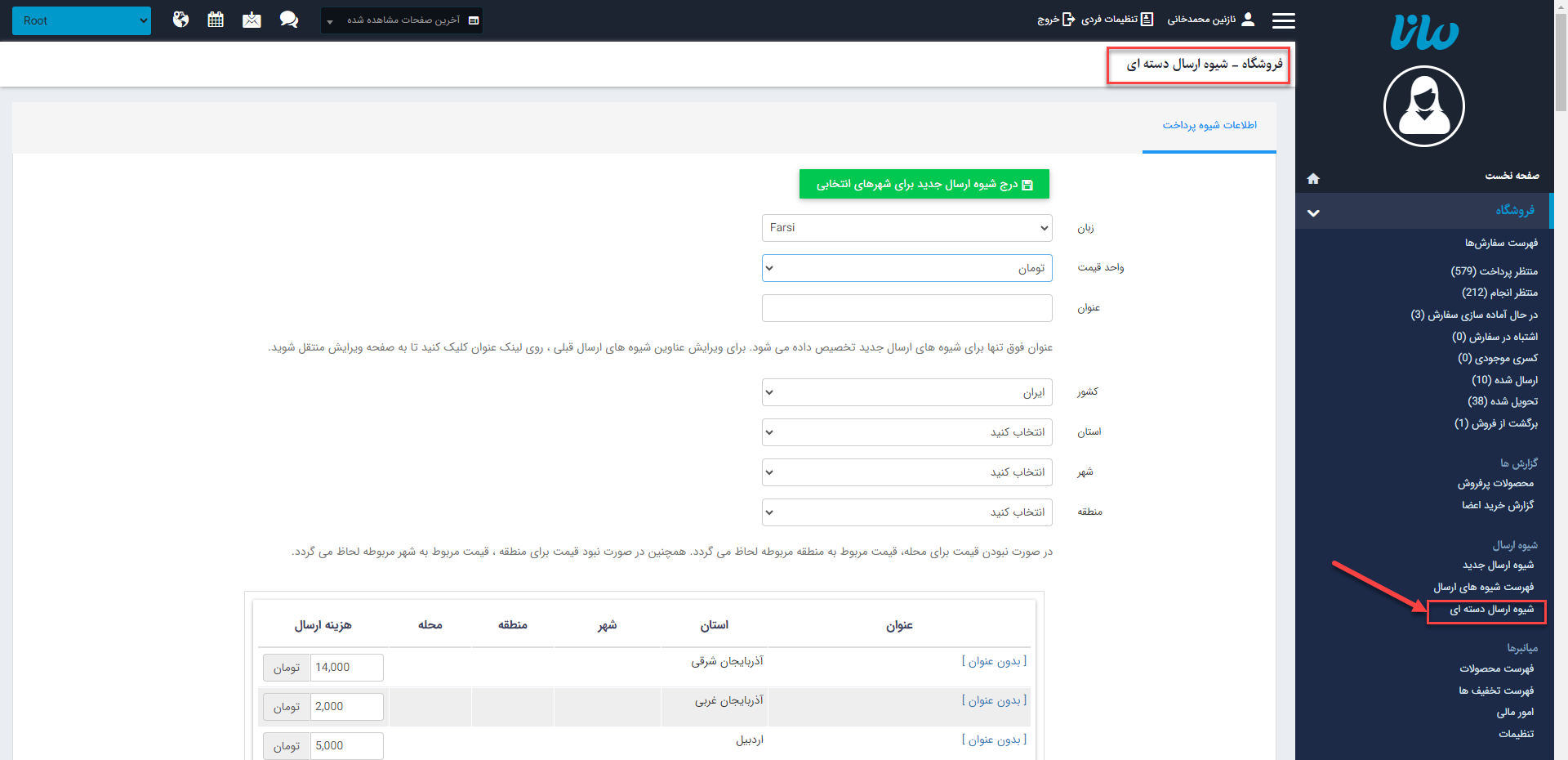Collapse the فروشگاه sidebar section
The height and width of the screenshot is (760, 1568).
(1313, 212)
